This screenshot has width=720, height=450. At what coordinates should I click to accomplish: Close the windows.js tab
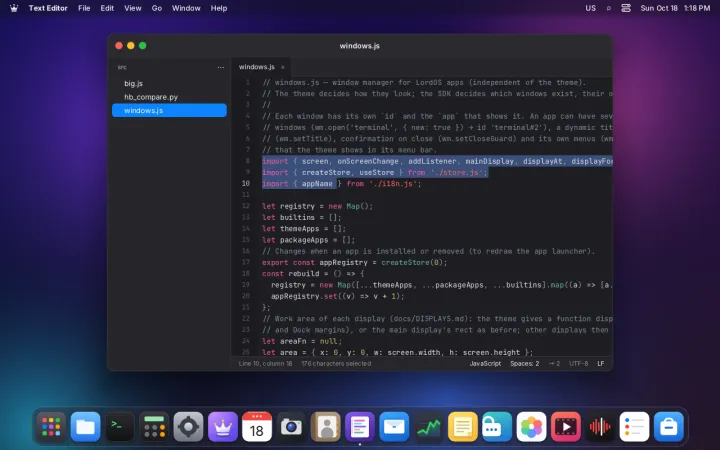click(283, 67)
